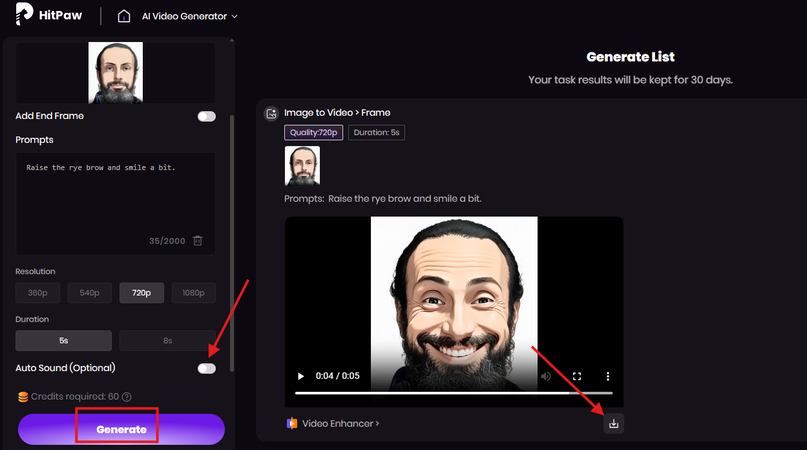The height and width of the screenshot is (450, 807).
Task: Enter fullscreen video mode
Action: tap(577, 377)
